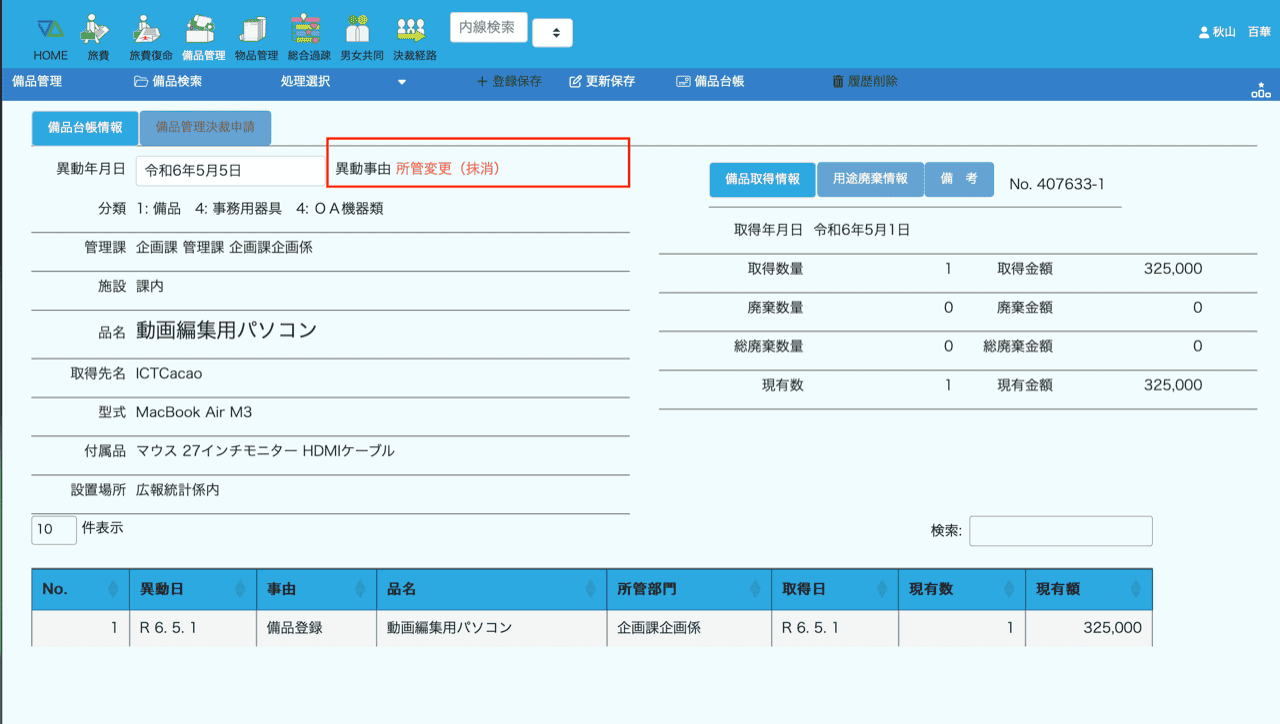The height and width of the screenshot is (724, 1280).
Task: Open the 旅費復命 module icon
Action: pos(151,38)
